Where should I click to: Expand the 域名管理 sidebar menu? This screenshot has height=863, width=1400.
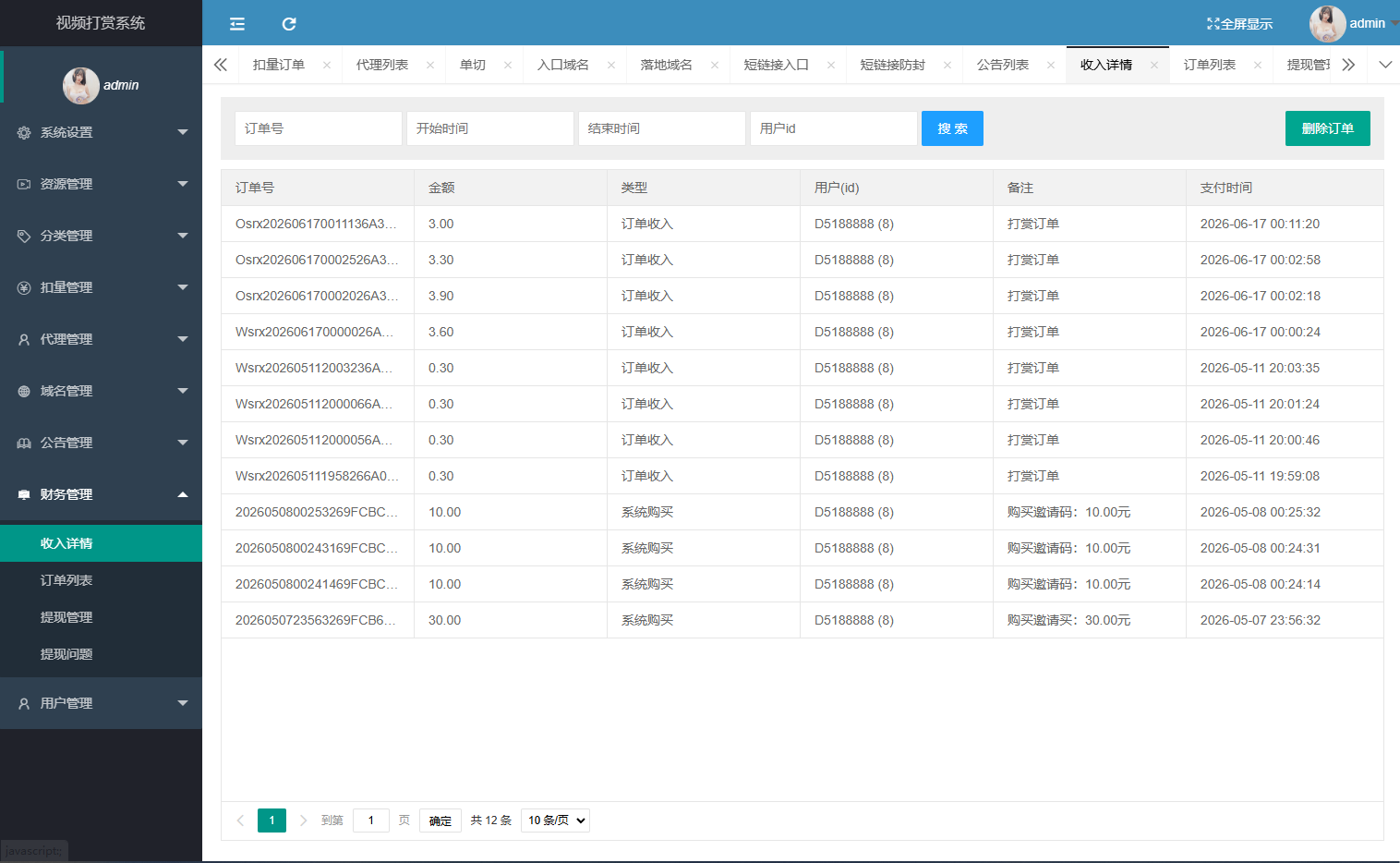[x=101, y=391]
